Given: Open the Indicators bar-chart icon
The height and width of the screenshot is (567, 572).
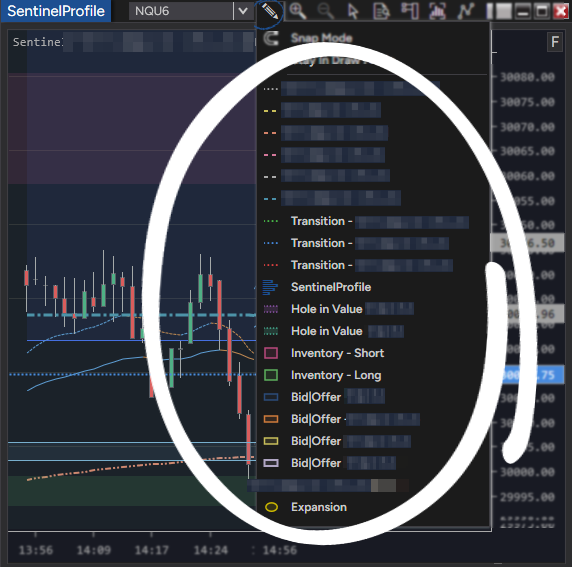Looking at the screenshot, I should [x=437, y=11].
